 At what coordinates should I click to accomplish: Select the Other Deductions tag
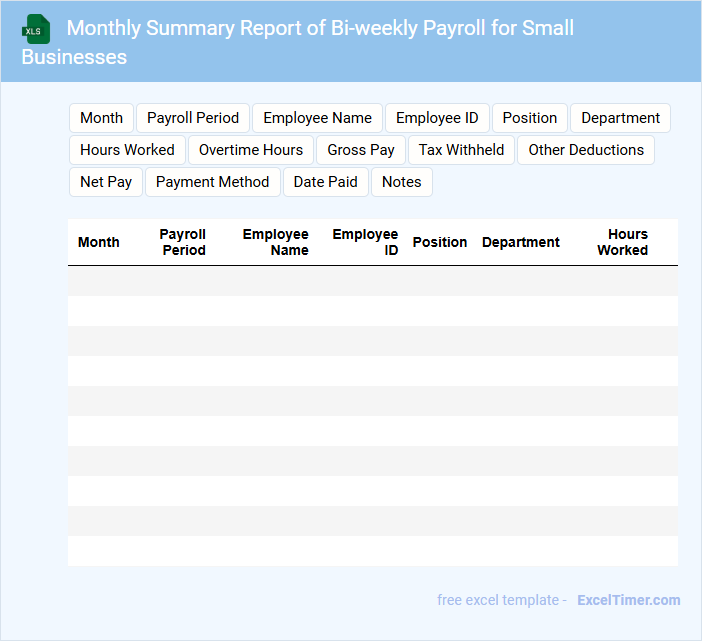pos(586,150)
